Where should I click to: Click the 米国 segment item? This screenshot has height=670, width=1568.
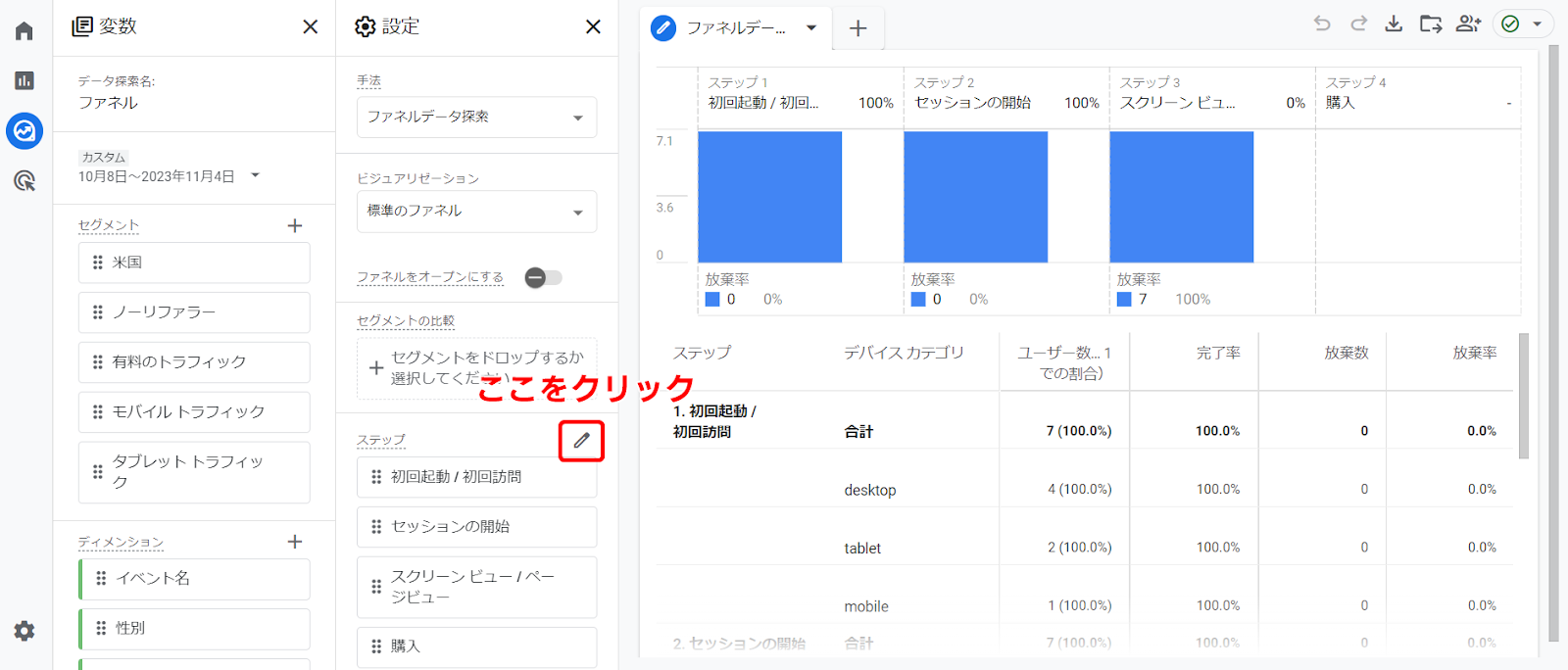194,263
